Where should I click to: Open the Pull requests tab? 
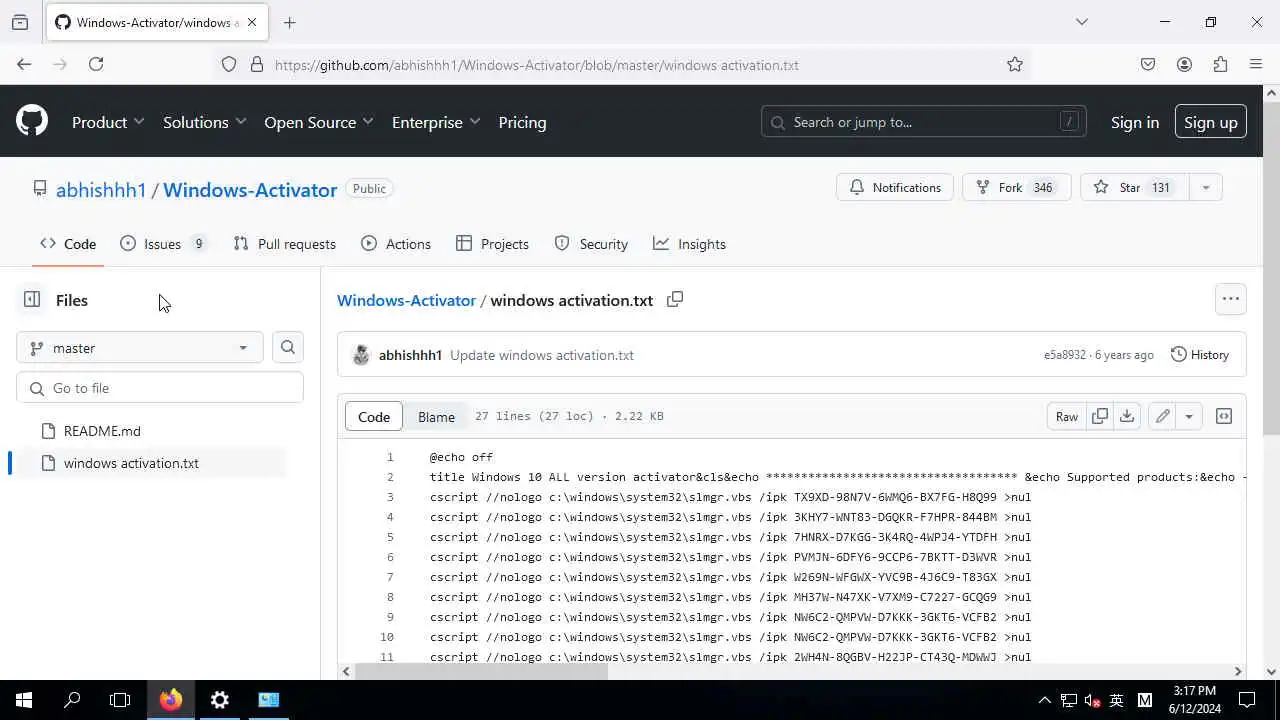[285, 244]
